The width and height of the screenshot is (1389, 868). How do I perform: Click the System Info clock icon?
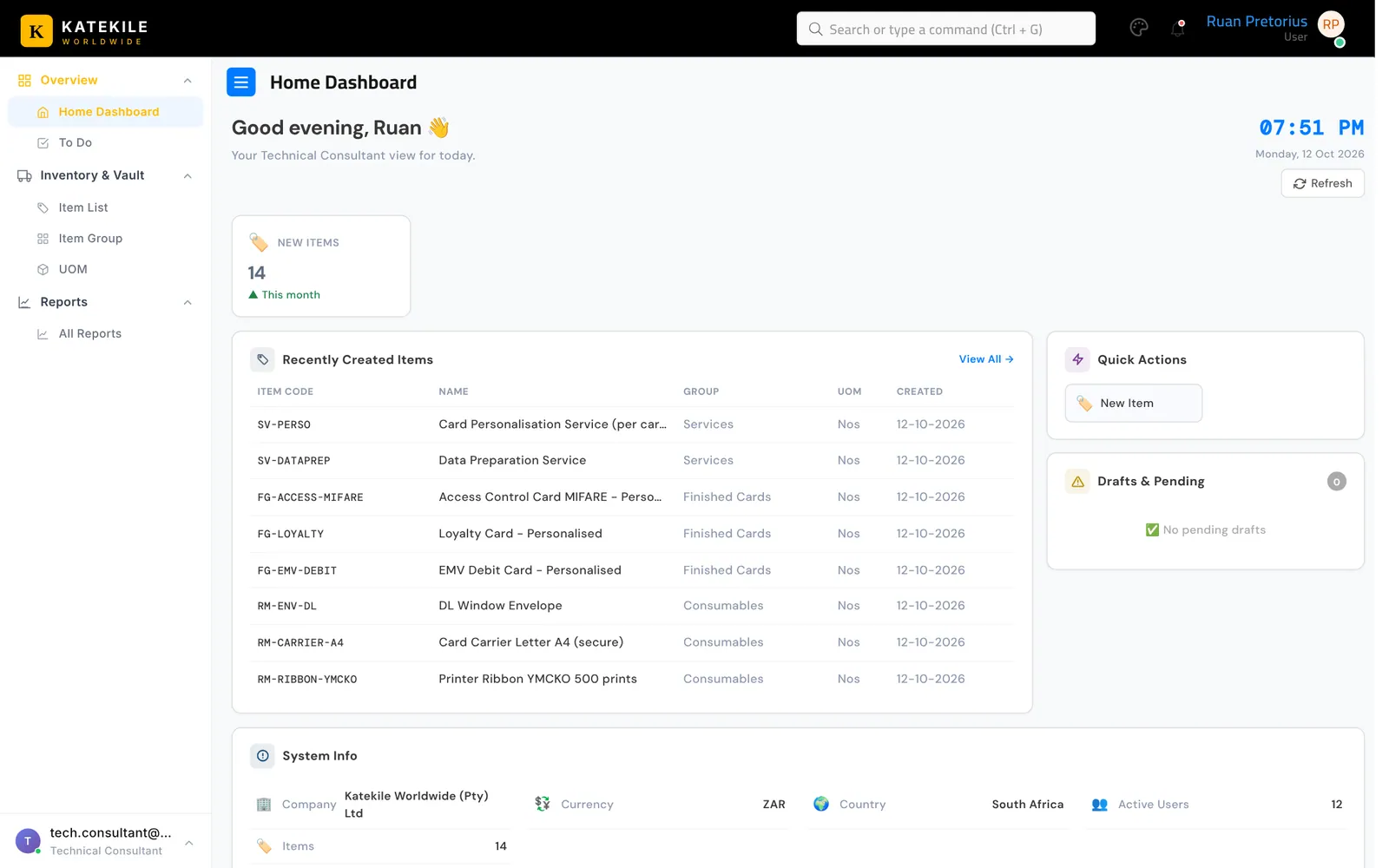262,756
